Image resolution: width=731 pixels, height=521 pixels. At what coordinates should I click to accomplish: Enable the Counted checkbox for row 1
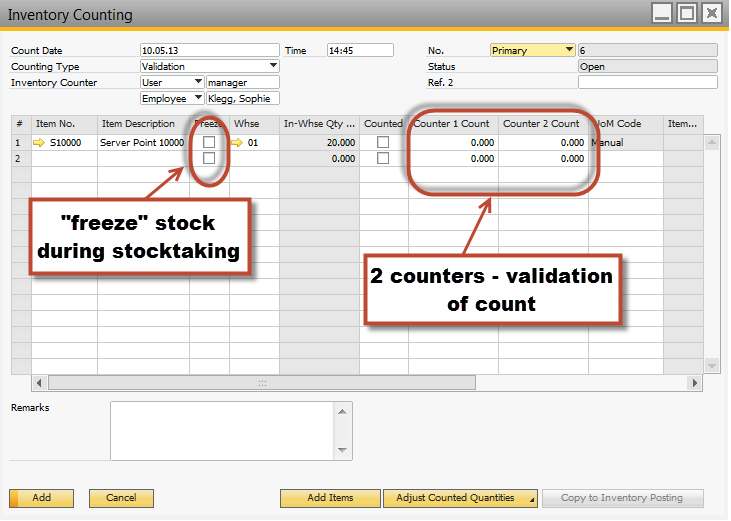click(x=383, y=143)
